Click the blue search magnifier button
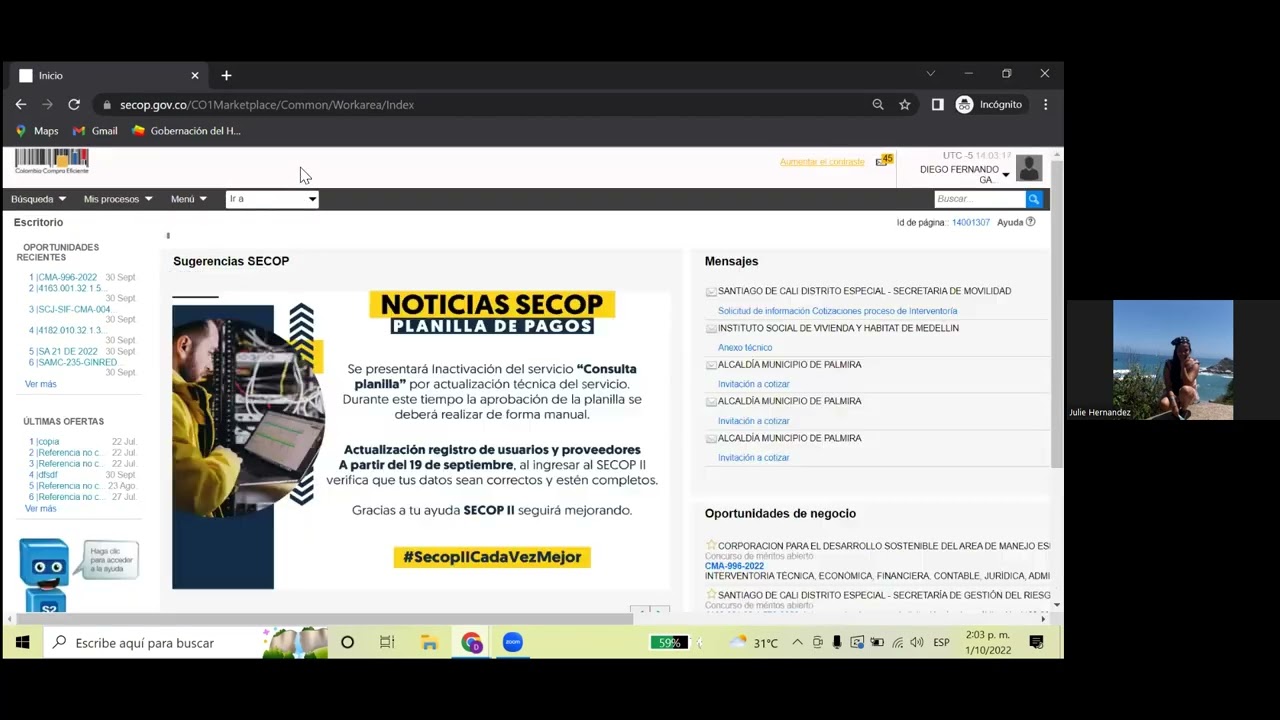 click(1034, 199)
